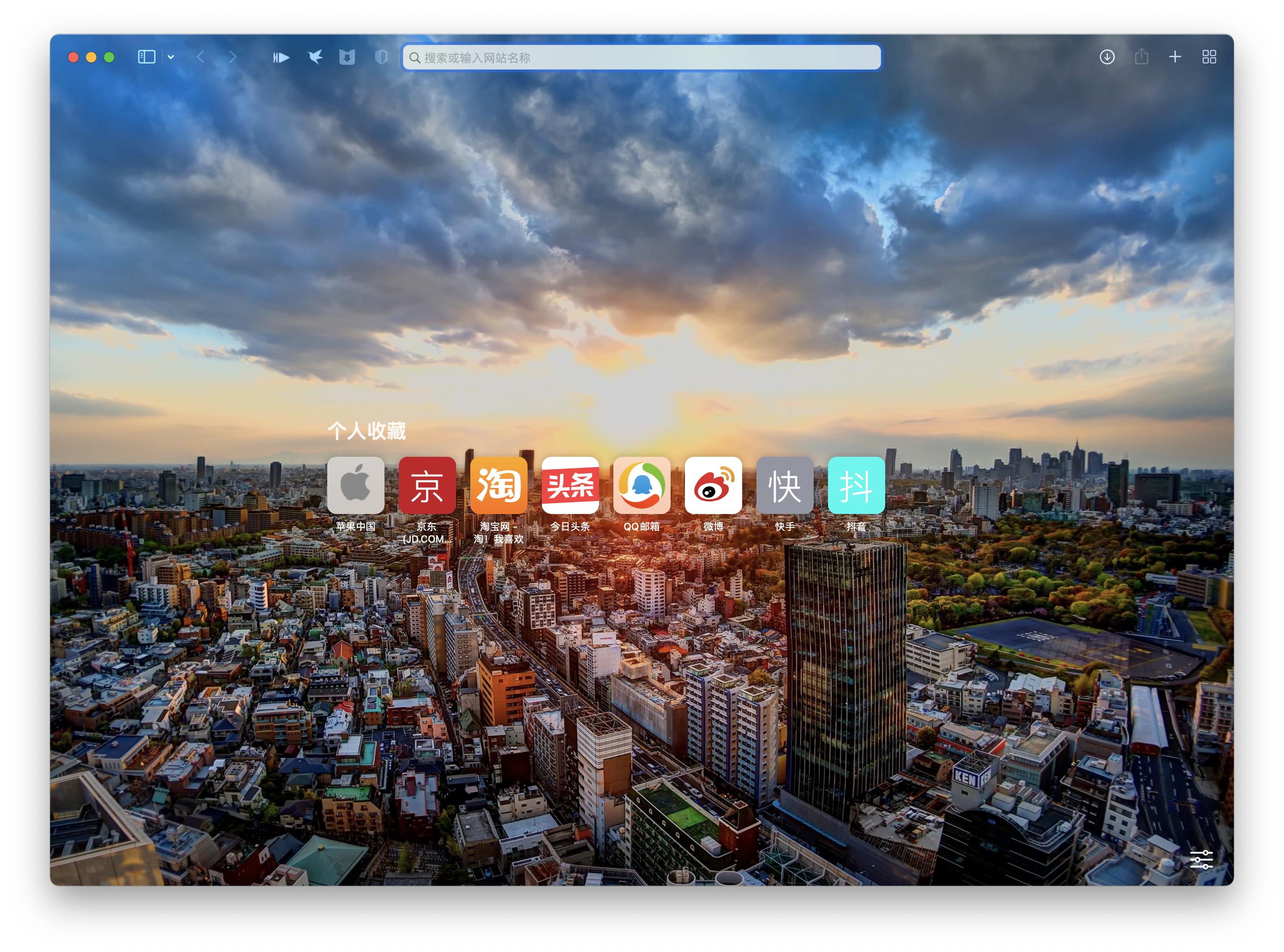The width and height of the screenshot is (1284, 952).
Task: Click the shield-shaped extension icon
Action: click(x=380, y=57)
